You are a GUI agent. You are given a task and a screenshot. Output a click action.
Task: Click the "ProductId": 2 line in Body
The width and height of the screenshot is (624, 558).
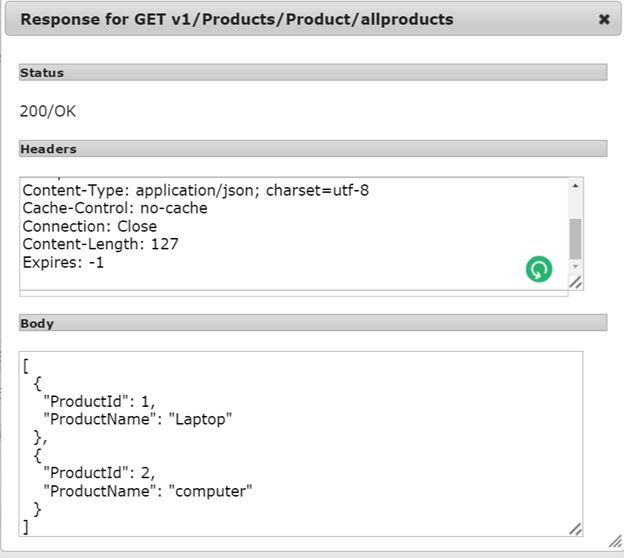100,473
